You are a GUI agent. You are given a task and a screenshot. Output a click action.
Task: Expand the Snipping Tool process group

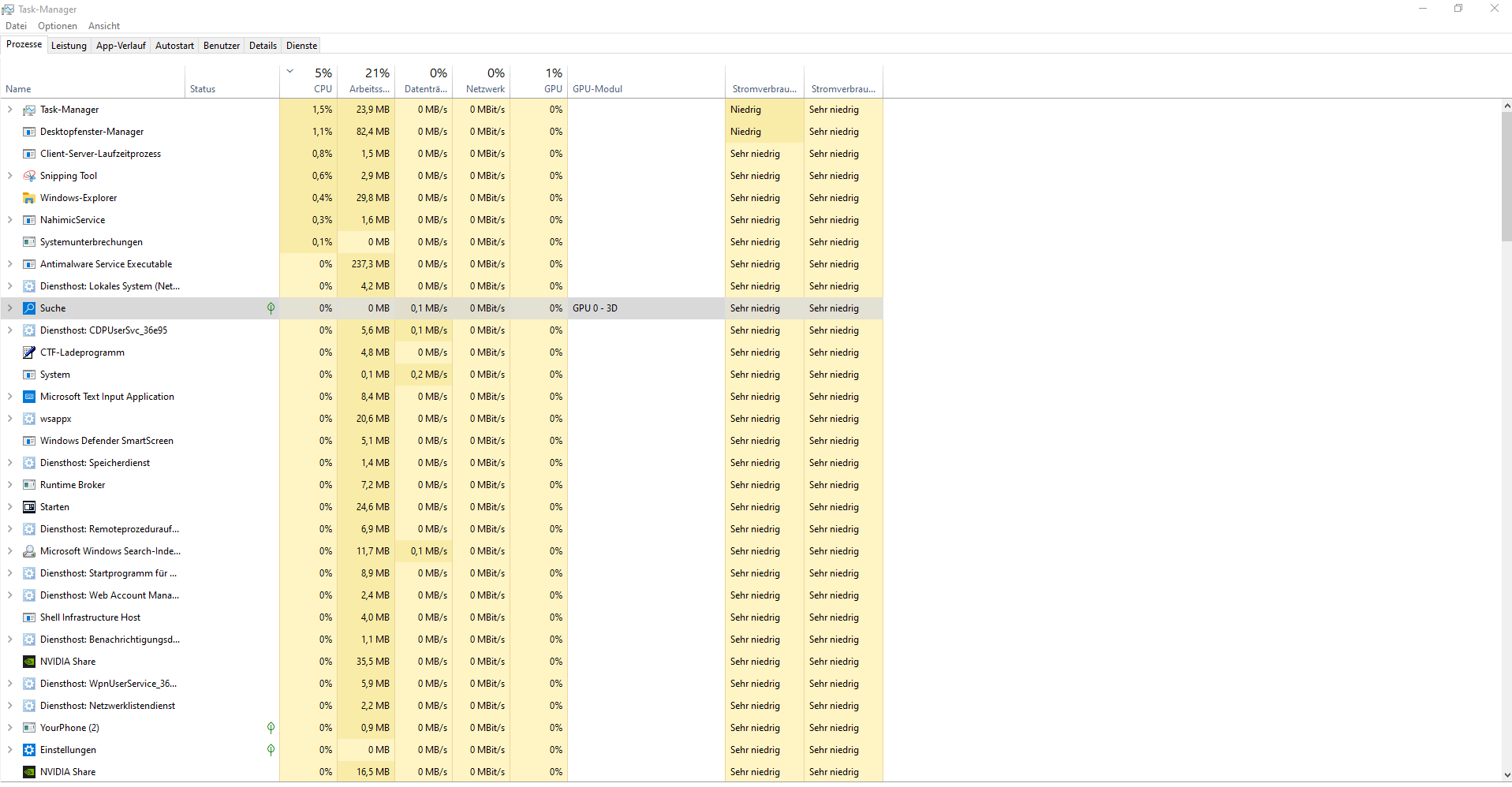pos(9,176)
